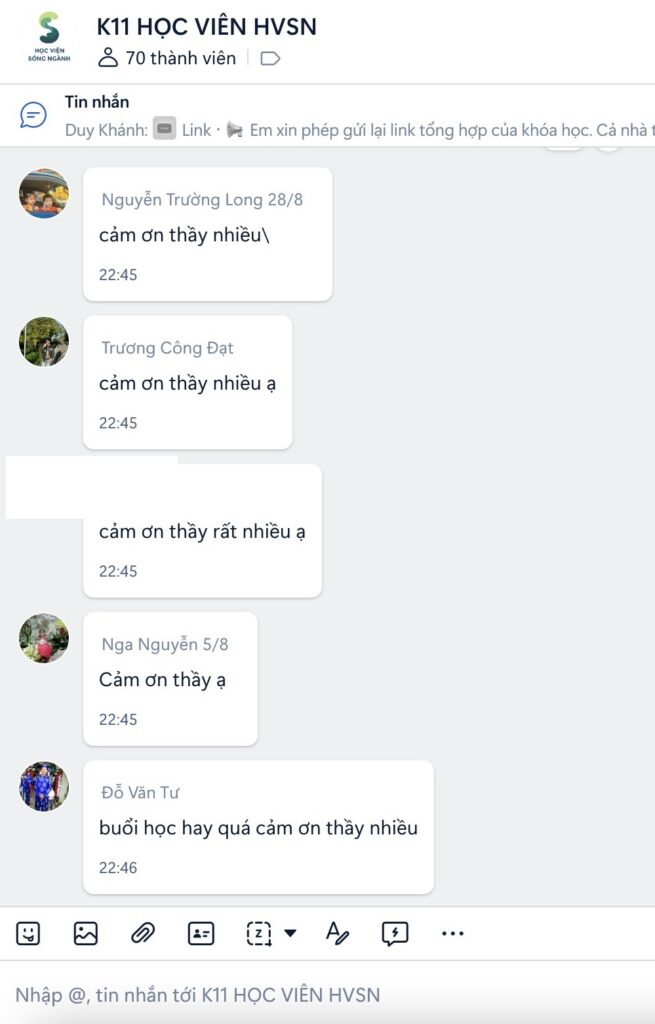This screenshot has height=1024, width=655.
Task: View the 70 thành viên member list
Action: point(167,58)
